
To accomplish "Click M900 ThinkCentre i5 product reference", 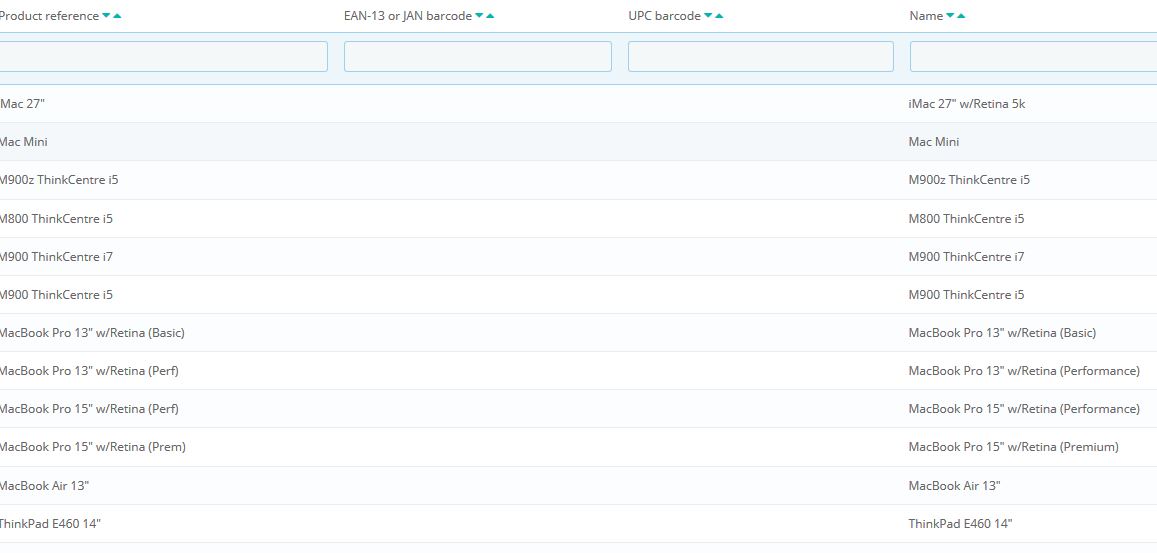I will tap(56, 295).
